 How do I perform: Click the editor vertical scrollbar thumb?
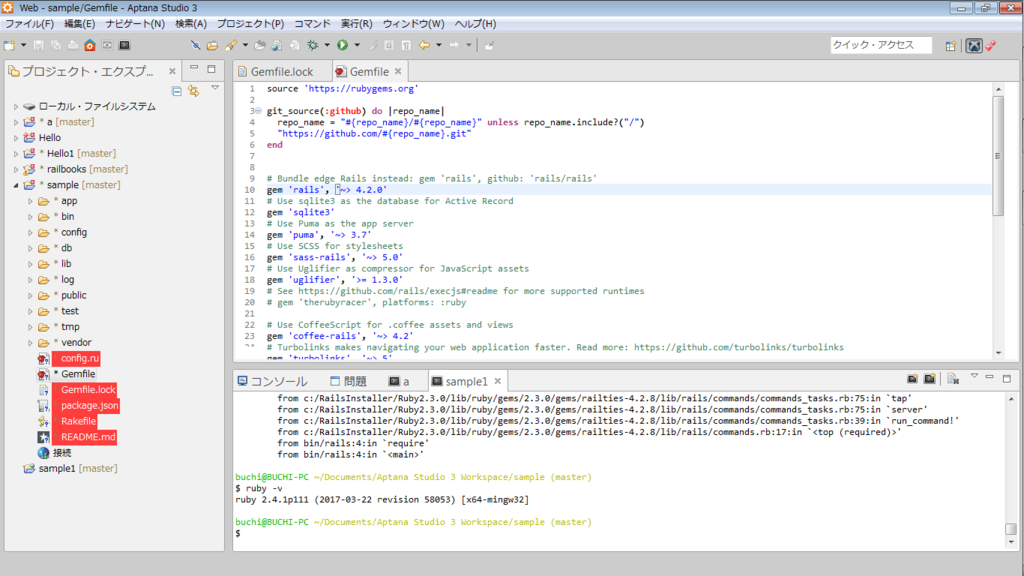pyautogui.click(x=998, y=155)
